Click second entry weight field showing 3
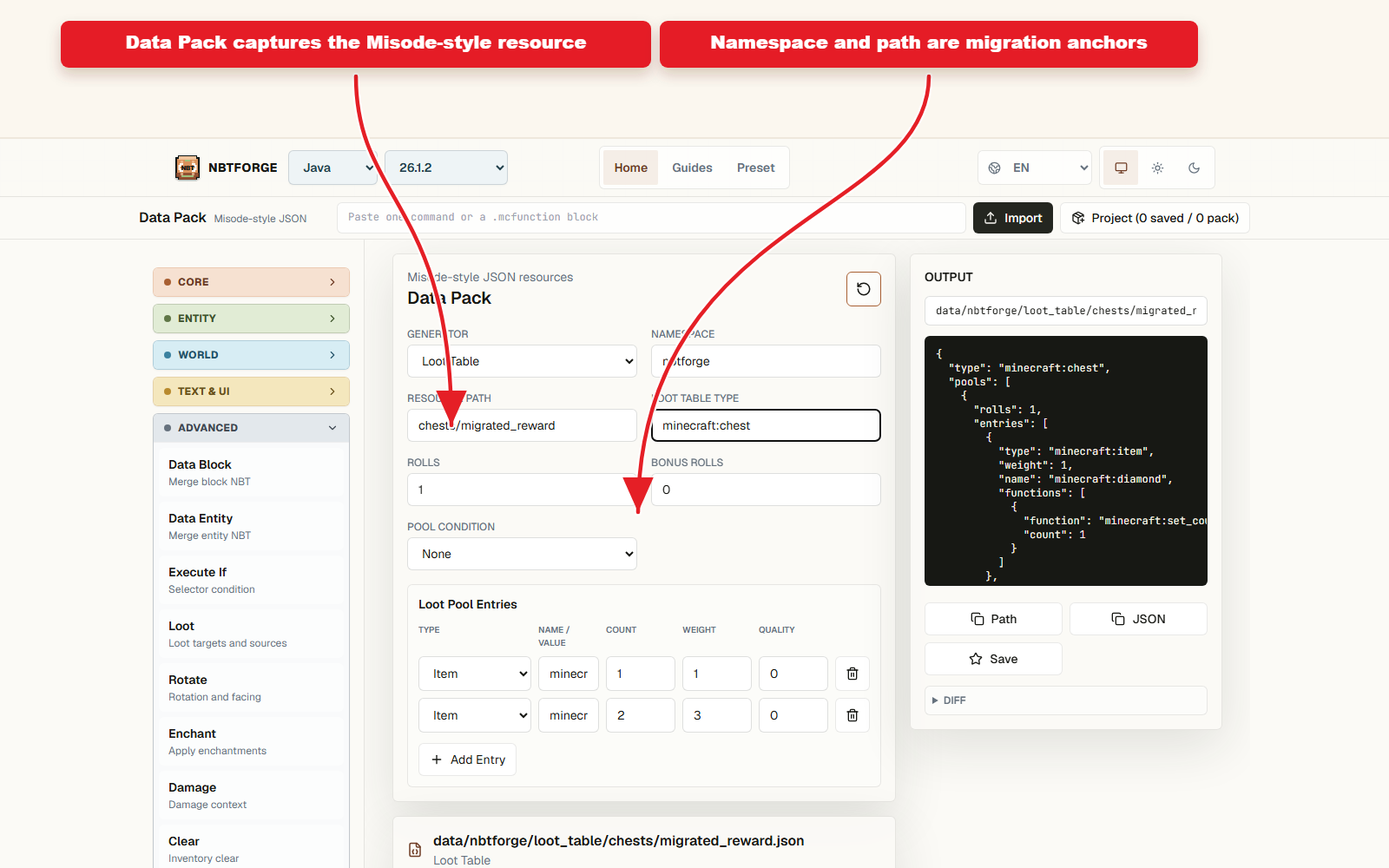The width and height of the screenshot is (1389, 868). click(717, 715)
